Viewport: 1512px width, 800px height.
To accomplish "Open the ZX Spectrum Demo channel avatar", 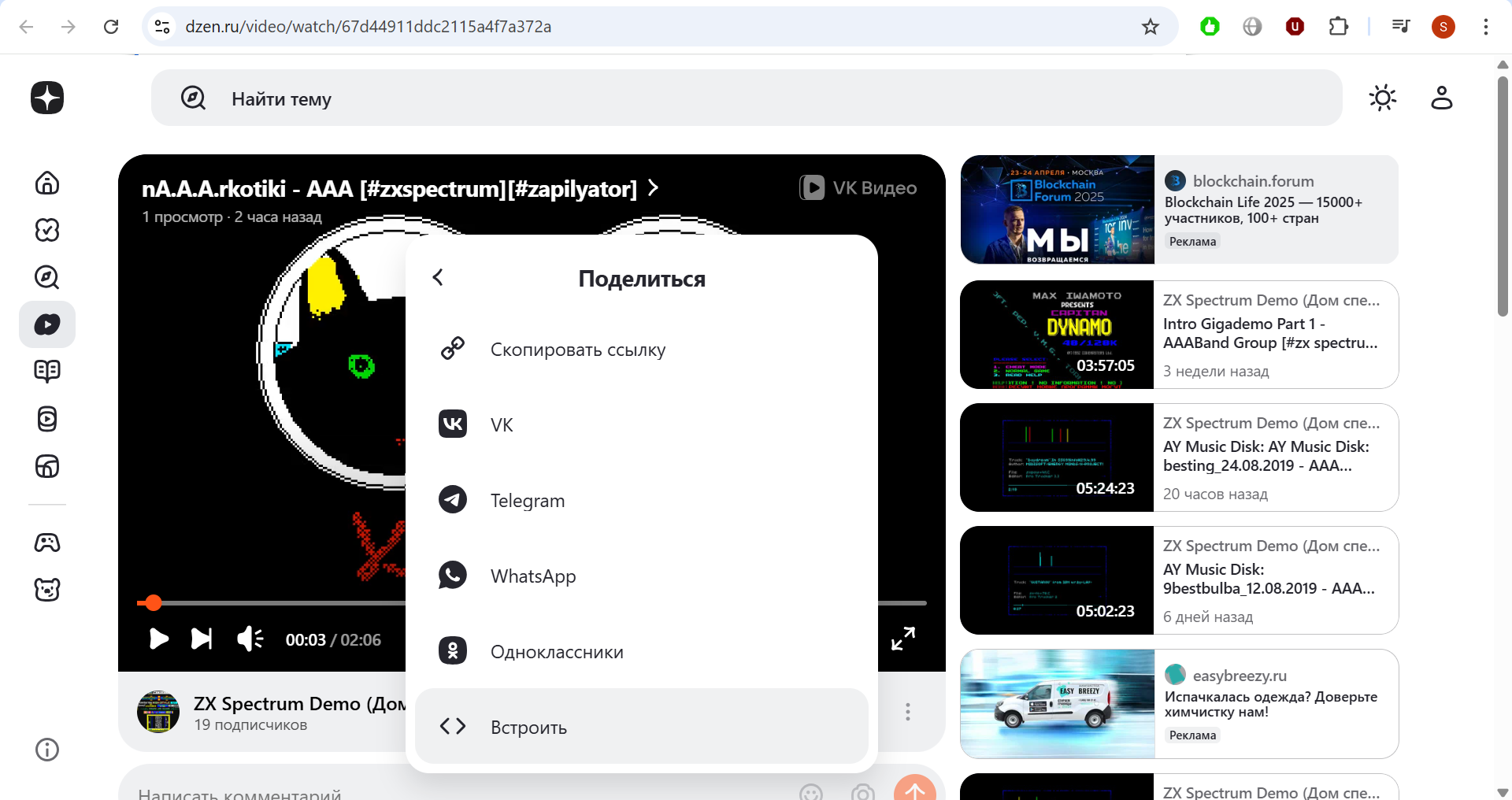I will [x=158, y=712].
